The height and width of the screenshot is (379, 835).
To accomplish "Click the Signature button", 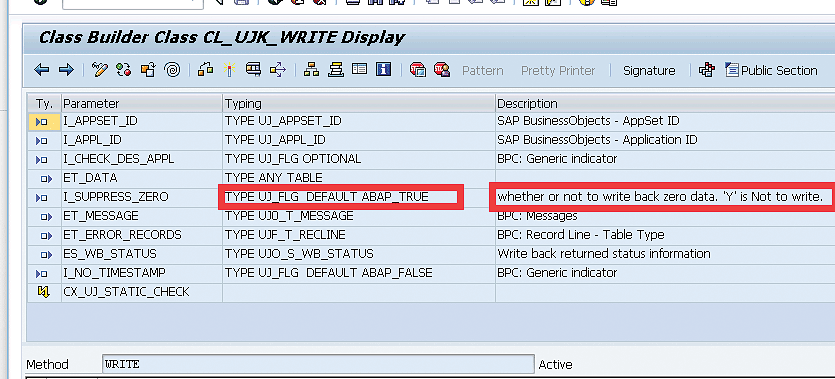I will tap(649, 70).
